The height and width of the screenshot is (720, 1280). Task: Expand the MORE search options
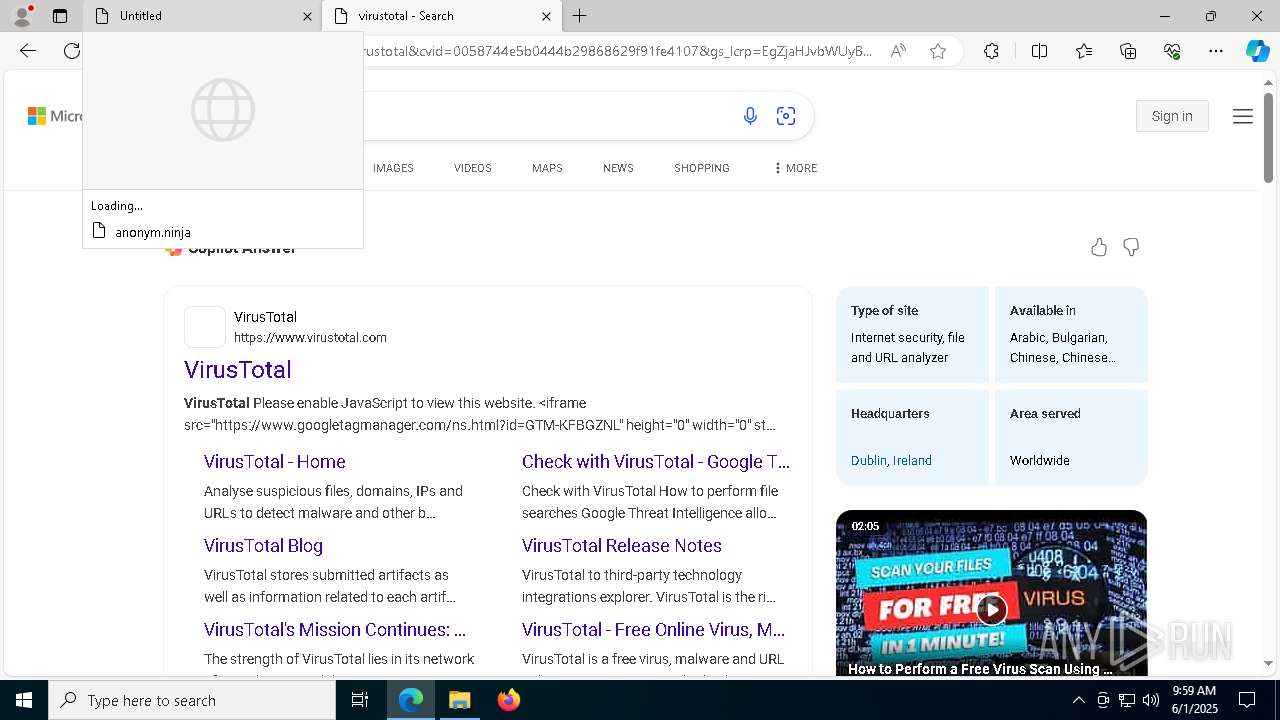796,168
